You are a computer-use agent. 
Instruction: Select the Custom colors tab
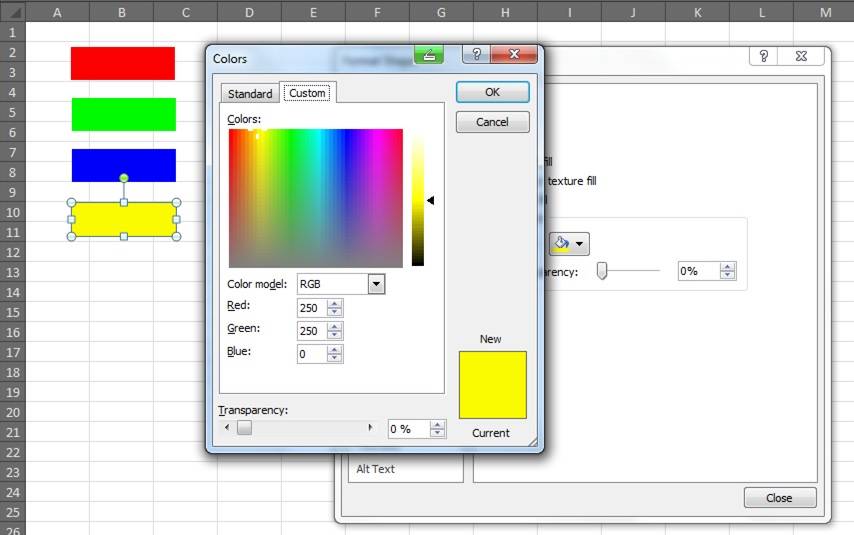(x=307, y=93)
